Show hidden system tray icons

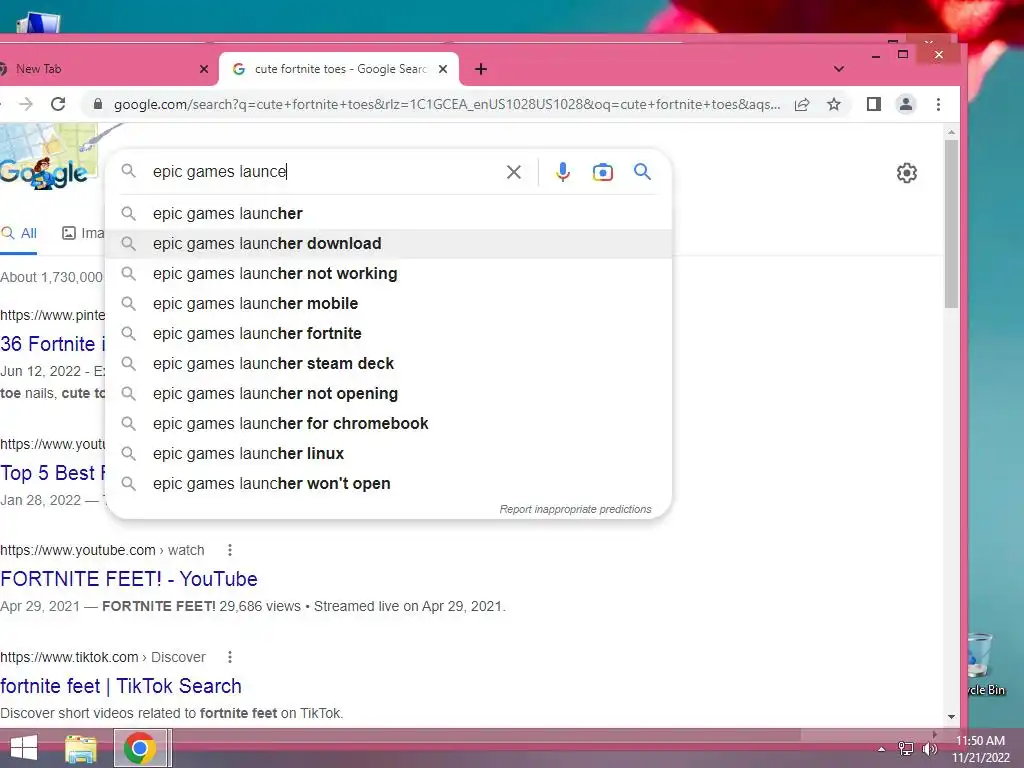coord(882,749)
